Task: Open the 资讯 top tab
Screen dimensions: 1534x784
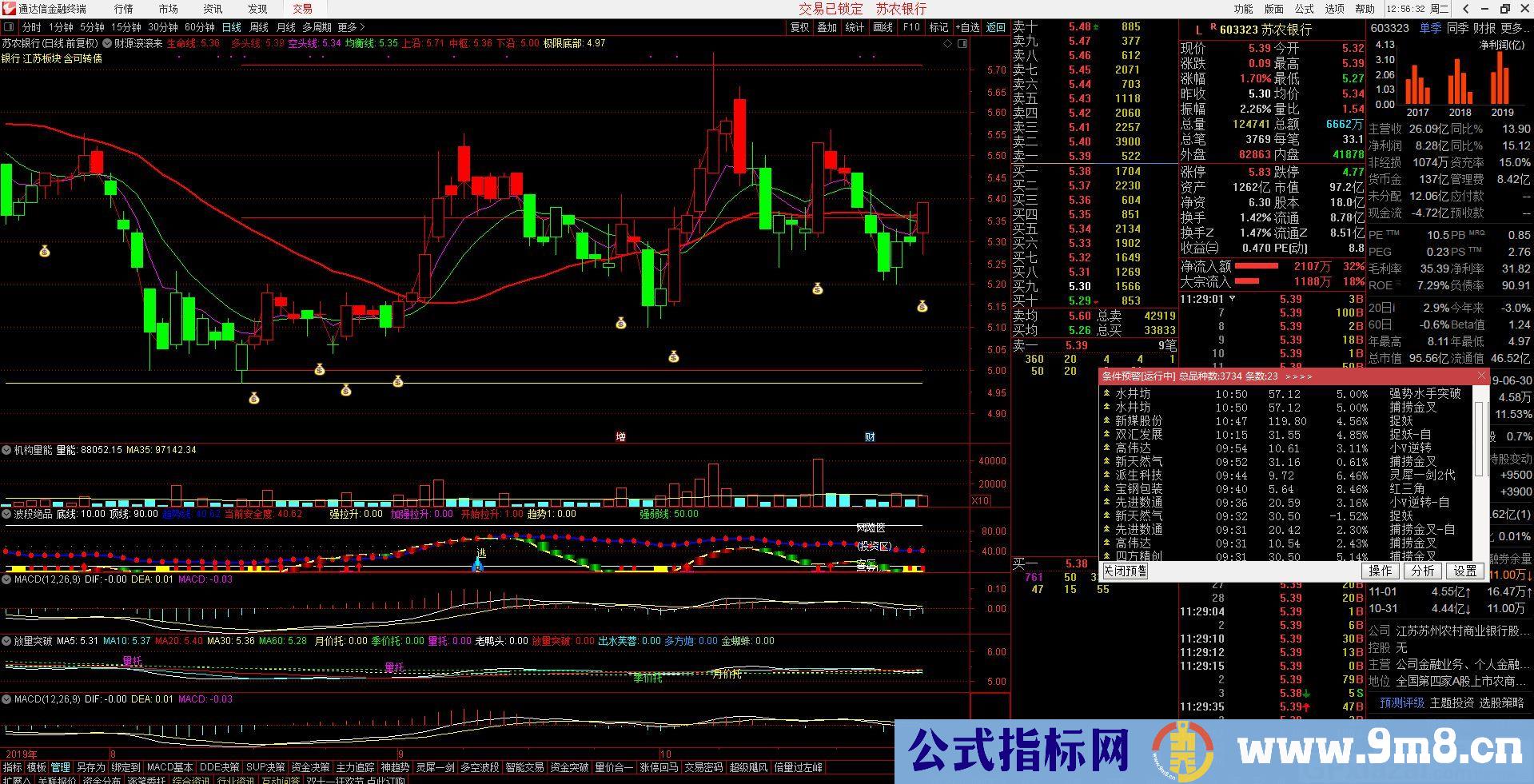Action: point(213,9)
